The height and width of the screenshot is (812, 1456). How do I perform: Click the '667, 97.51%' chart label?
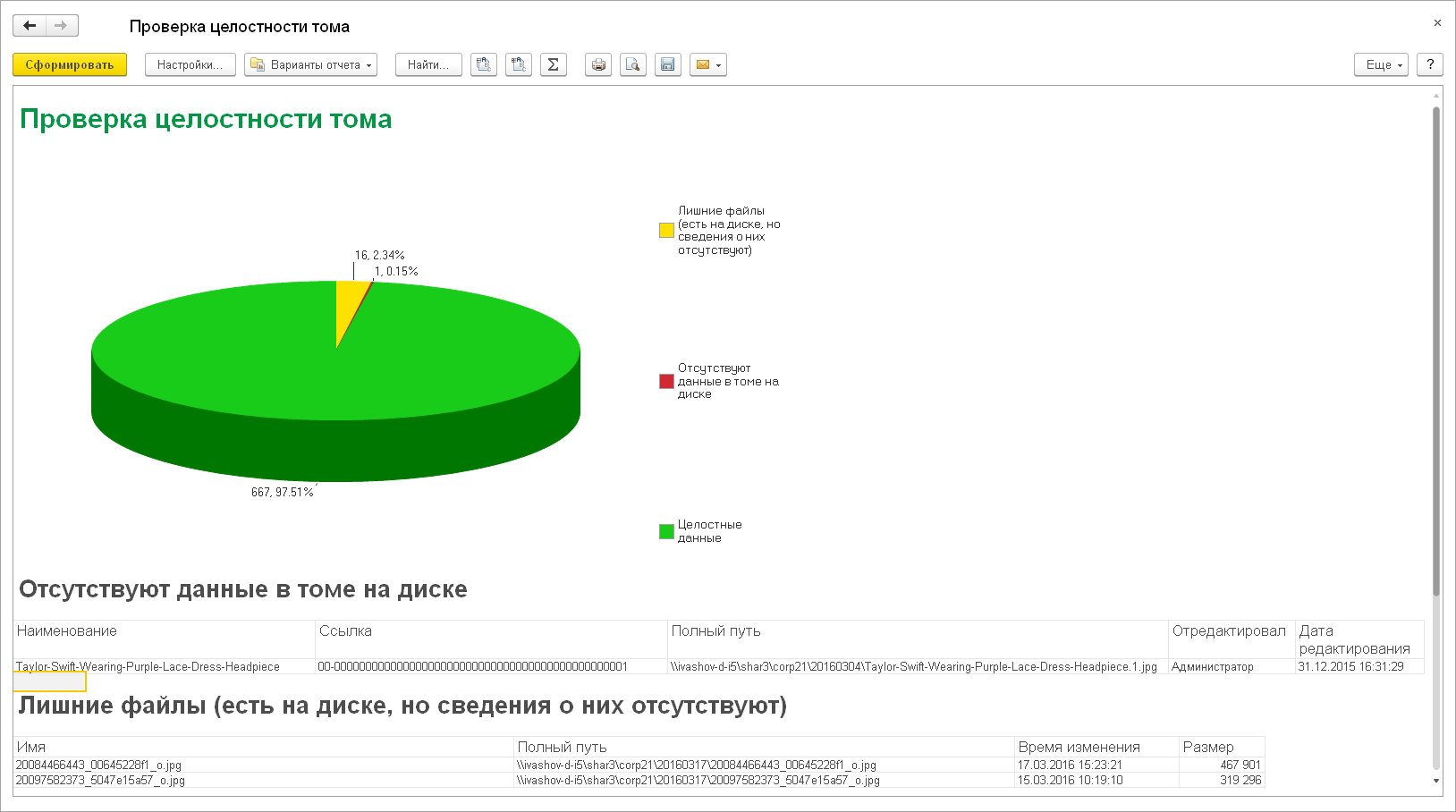click(282, 493)
